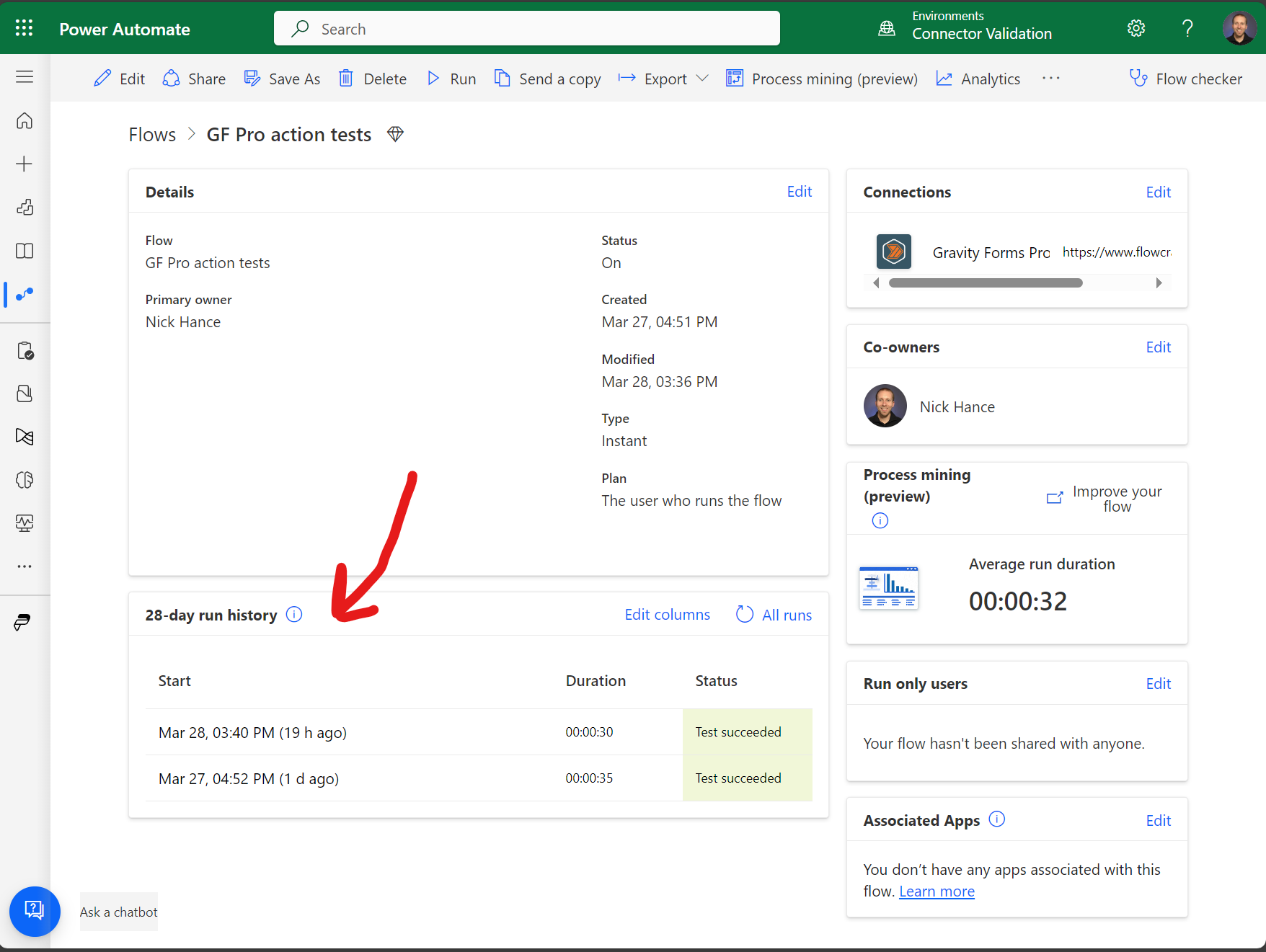Click the Status column header
This screenshot has height=952, width=1266.
pyautogui.click(x=716, y=681)
